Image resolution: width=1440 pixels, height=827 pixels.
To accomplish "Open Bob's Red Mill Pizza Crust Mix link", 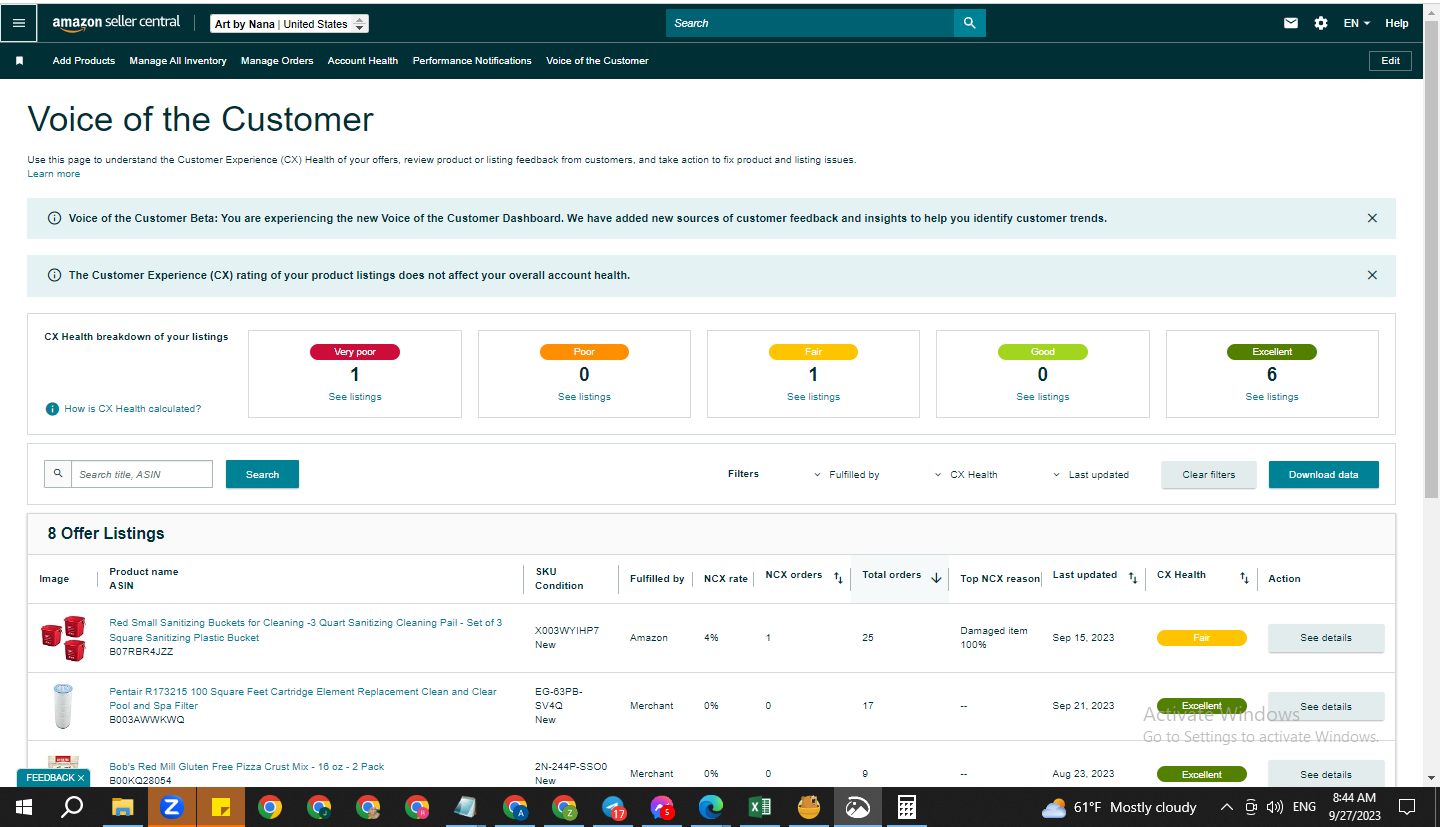I will [x=247, y=767].
